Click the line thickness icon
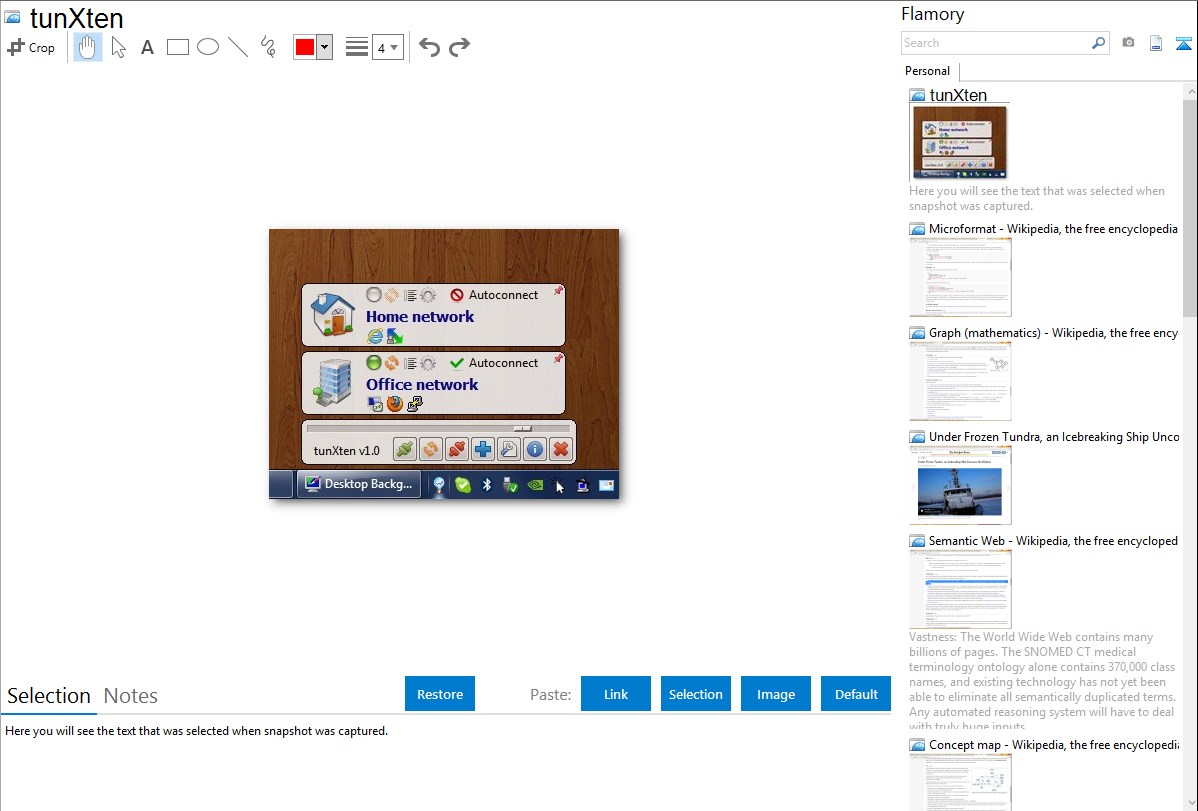Viewport: 1198px width, 811px height. 357,47
